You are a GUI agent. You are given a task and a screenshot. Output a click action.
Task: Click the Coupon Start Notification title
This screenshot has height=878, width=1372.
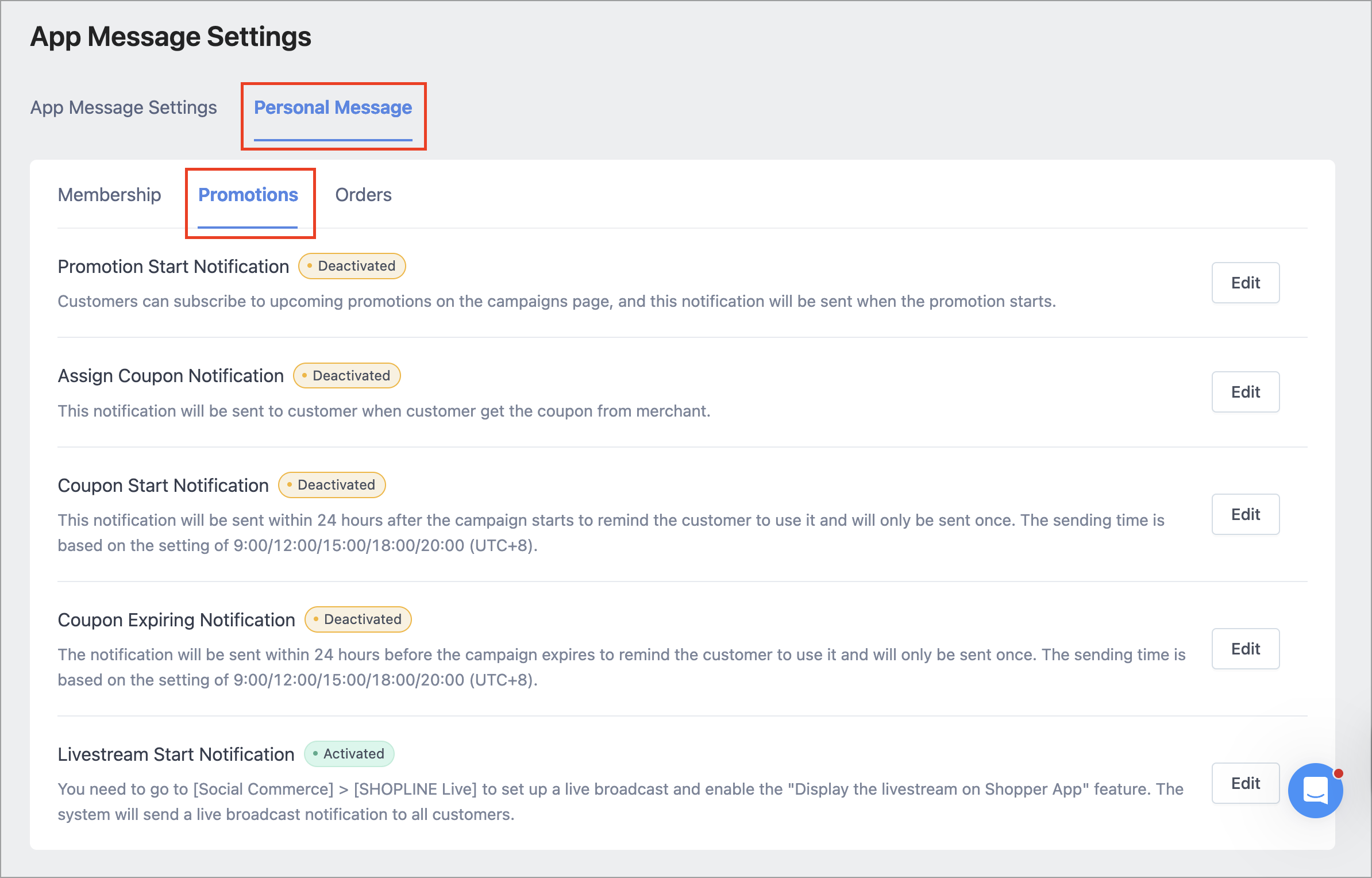[x=163, y=486]
